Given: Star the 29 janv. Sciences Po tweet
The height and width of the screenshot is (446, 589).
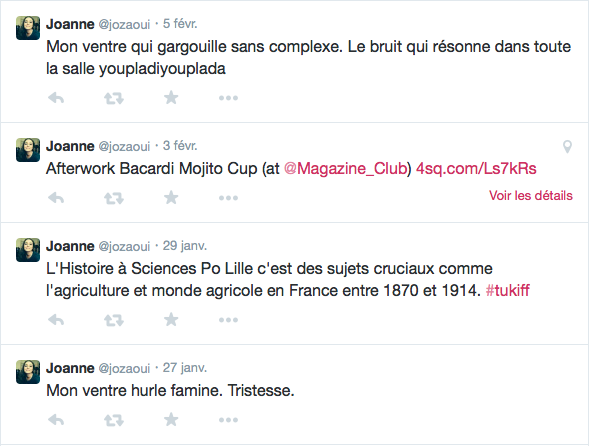Looking at the screenshot, I should pyautogui.click(x=171, y=320).
